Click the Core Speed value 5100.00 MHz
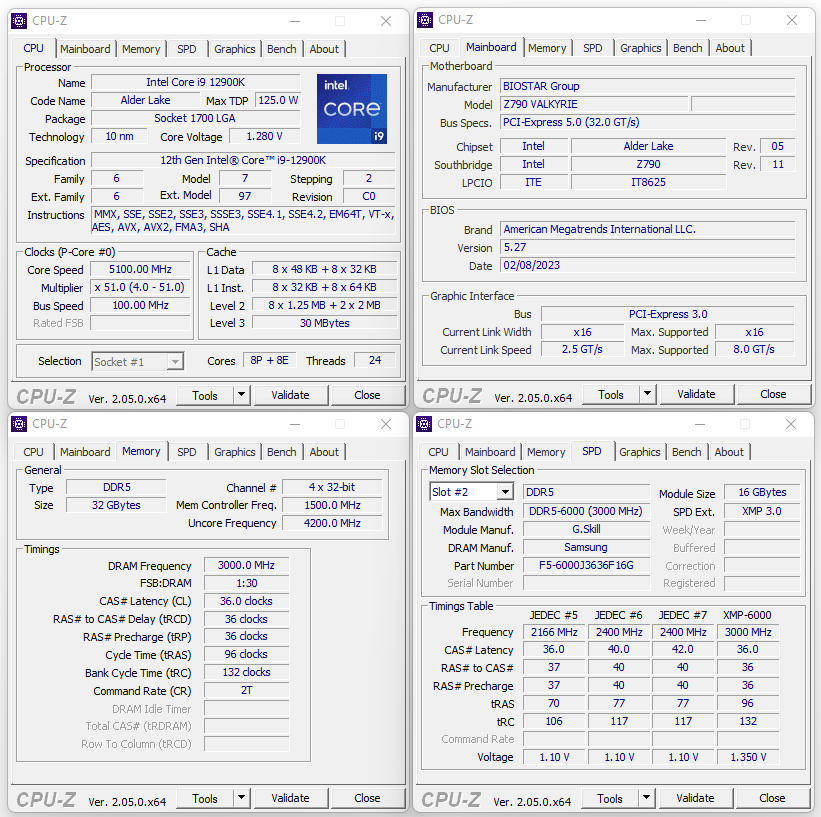The image size is (821, 817). tap(140, 269)
